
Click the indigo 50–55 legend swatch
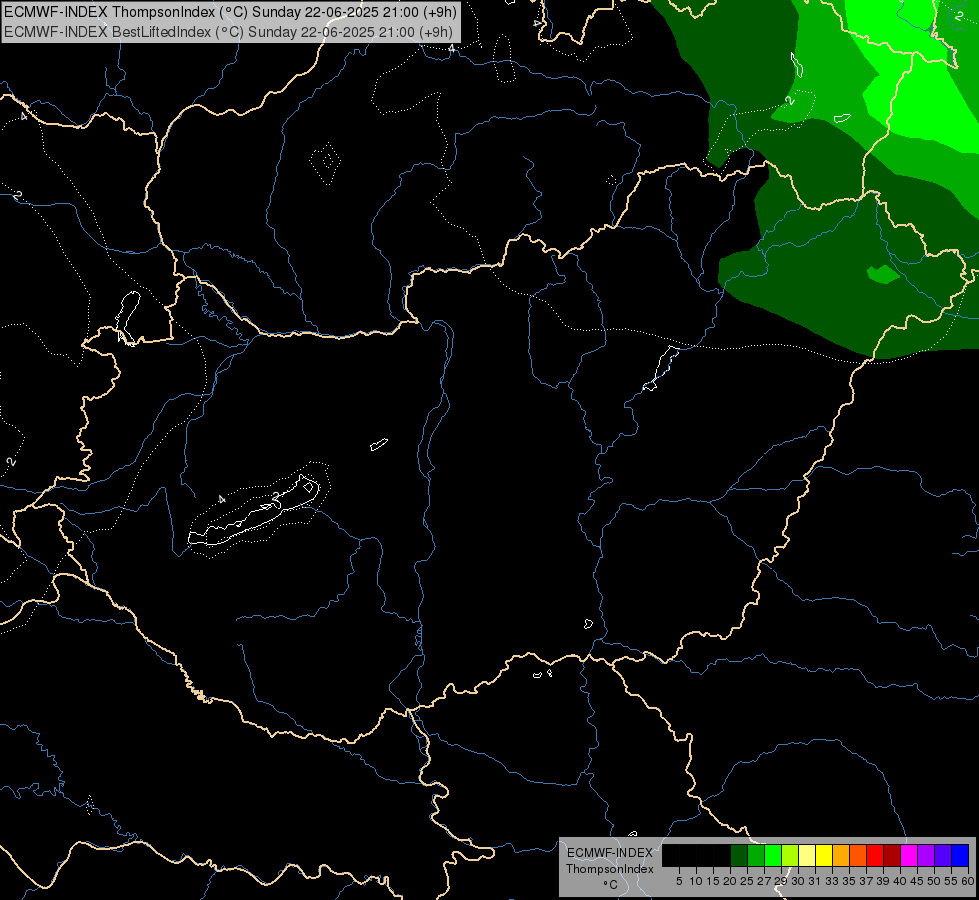coord(943,855)
